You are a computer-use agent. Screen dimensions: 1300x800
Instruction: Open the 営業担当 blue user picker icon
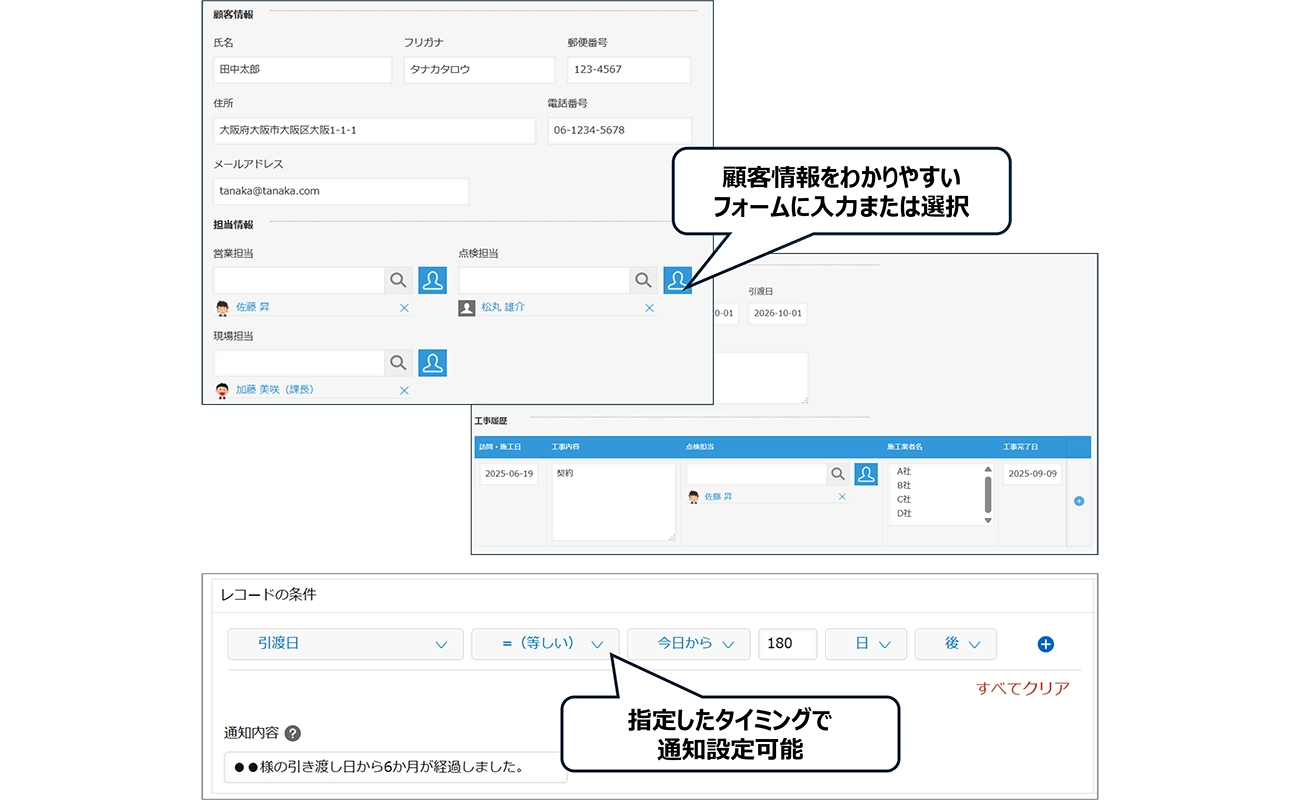(432, 280)
